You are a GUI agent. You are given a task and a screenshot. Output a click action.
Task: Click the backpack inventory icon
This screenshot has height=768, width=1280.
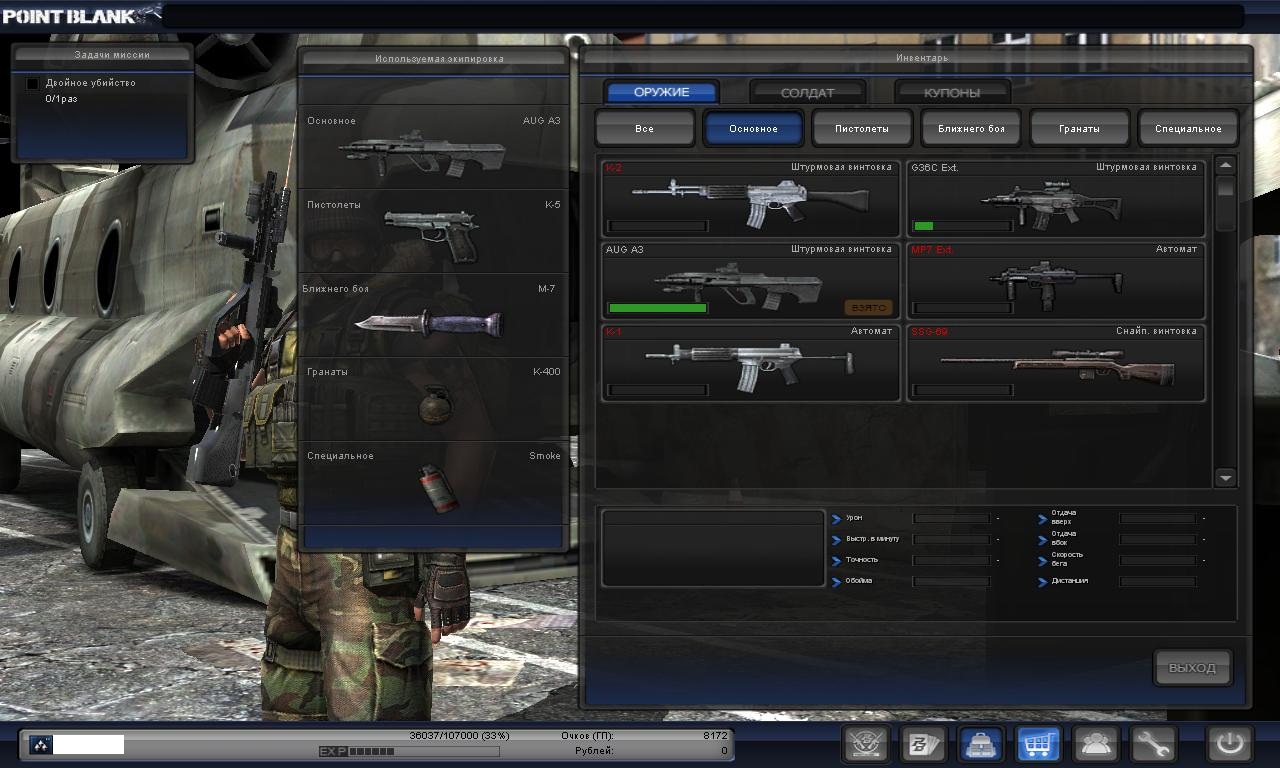(981, 744)
